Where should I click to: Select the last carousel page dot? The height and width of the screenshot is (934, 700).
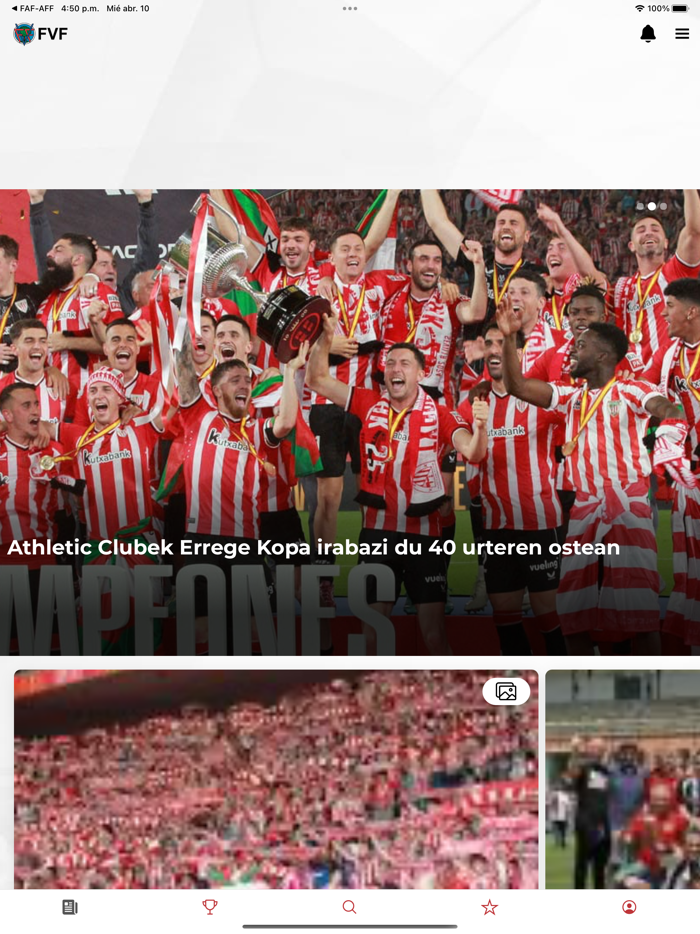point(663,206)
